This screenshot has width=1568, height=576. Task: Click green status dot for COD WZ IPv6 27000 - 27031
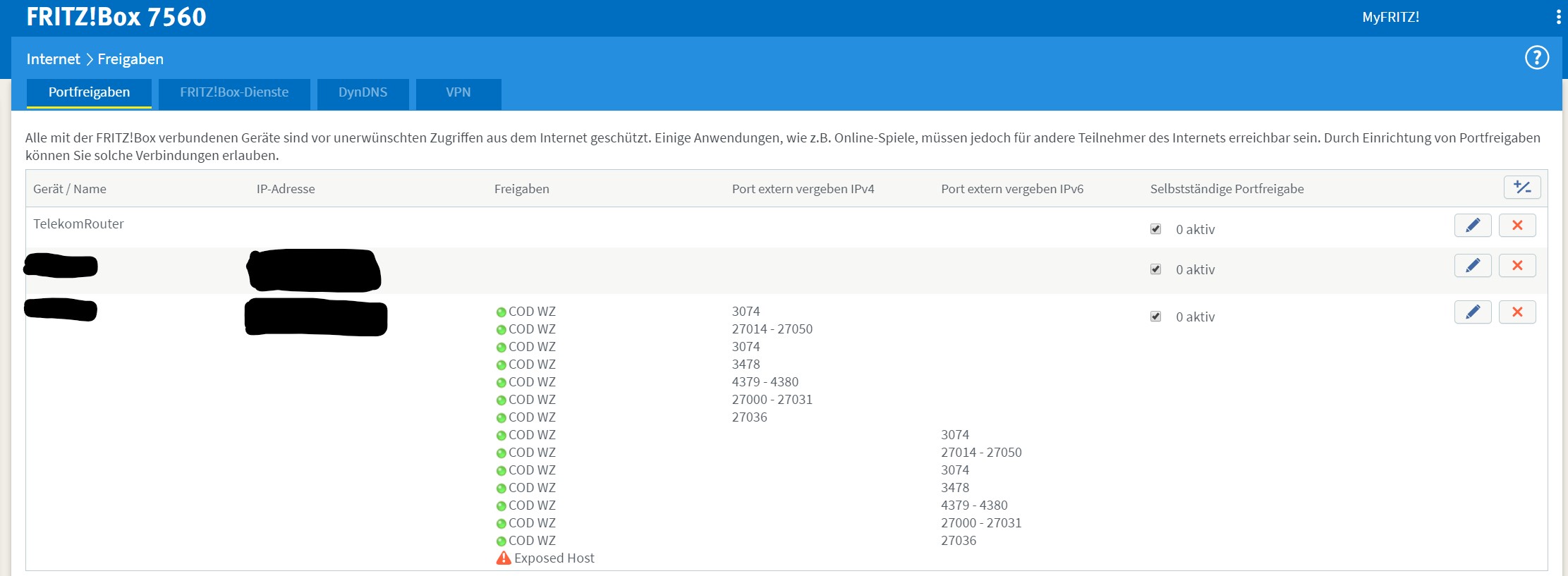click(x=501, y=524)
